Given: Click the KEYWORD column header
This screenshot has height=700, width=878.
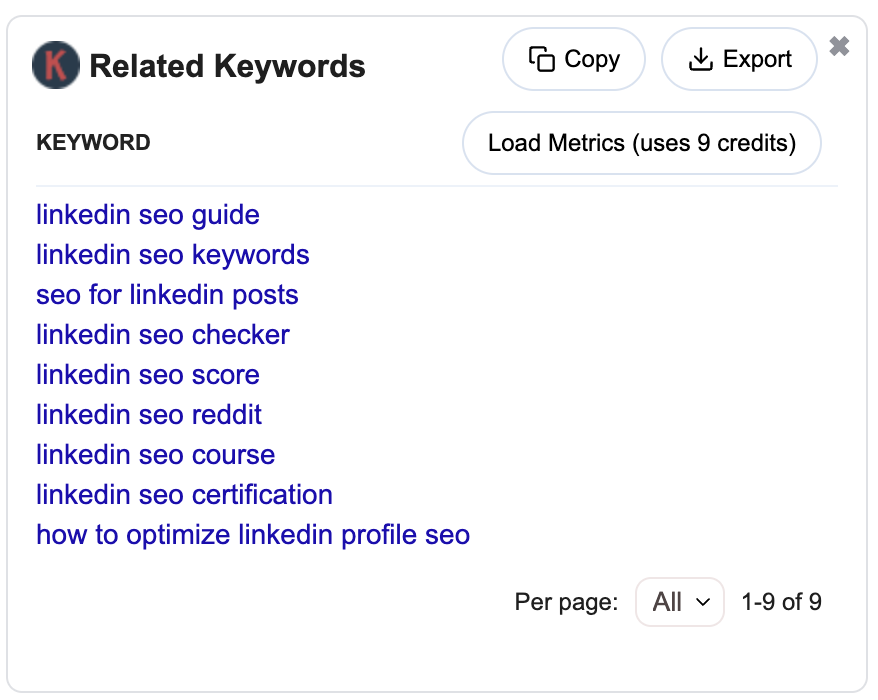Looking at the screenshot, I should click(94, 143).
